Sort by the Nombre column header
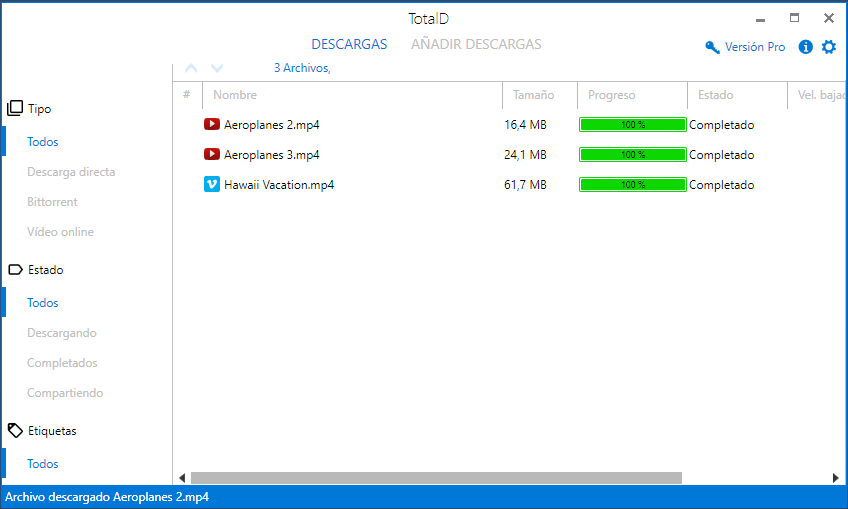 point(353,95)
